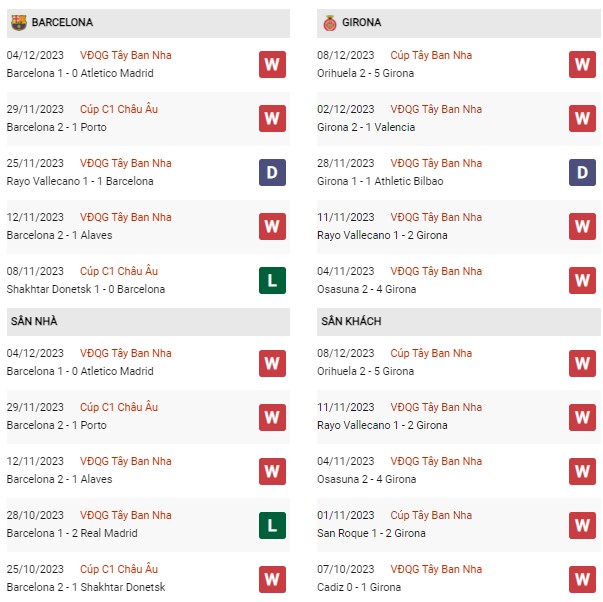Viewport: 603px width, 602px height.
Task: Click the Girona club crest icon
Action: tap(330, 23)
